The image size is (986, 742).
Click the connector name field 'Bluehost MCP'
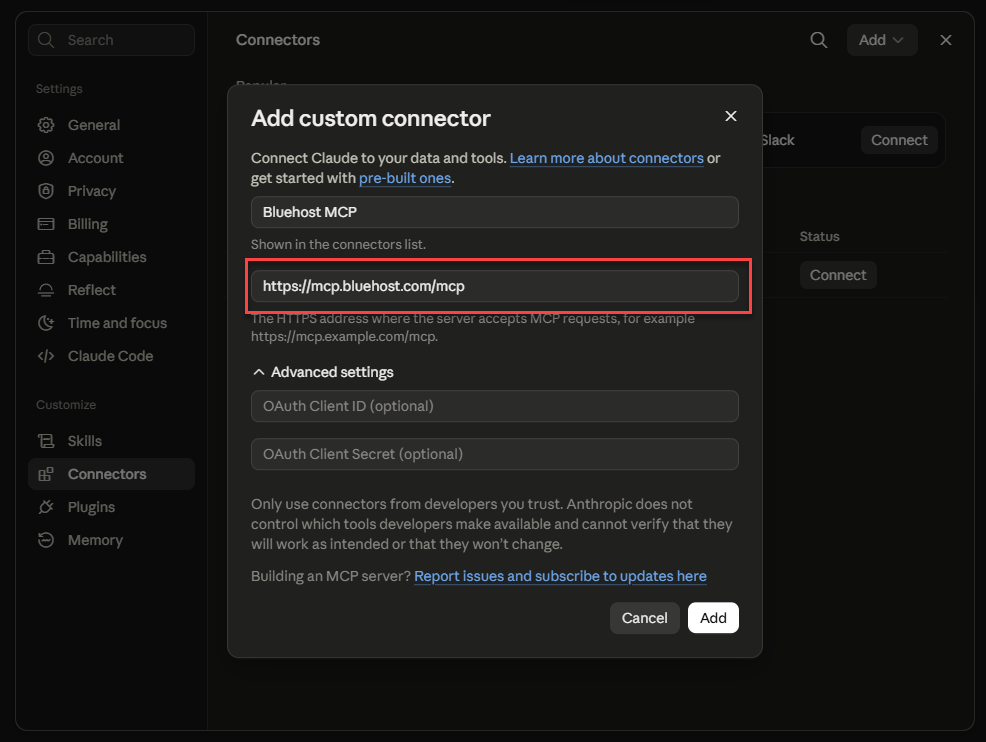494,212
